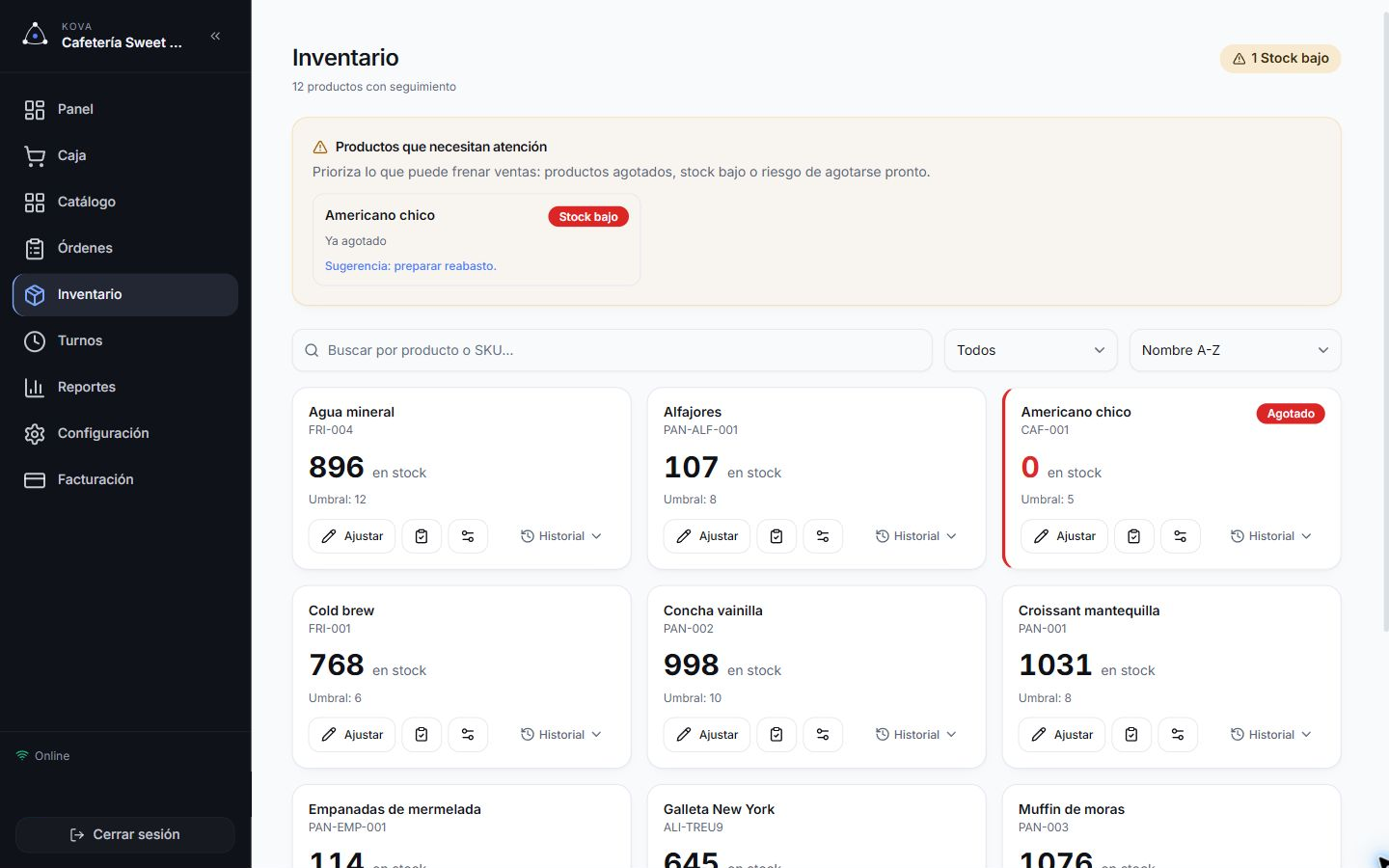Focus the Buscar por producto o SKU field
This screenshot has height=868, width=1389.
pyautogui.click(x=613, y=350)
